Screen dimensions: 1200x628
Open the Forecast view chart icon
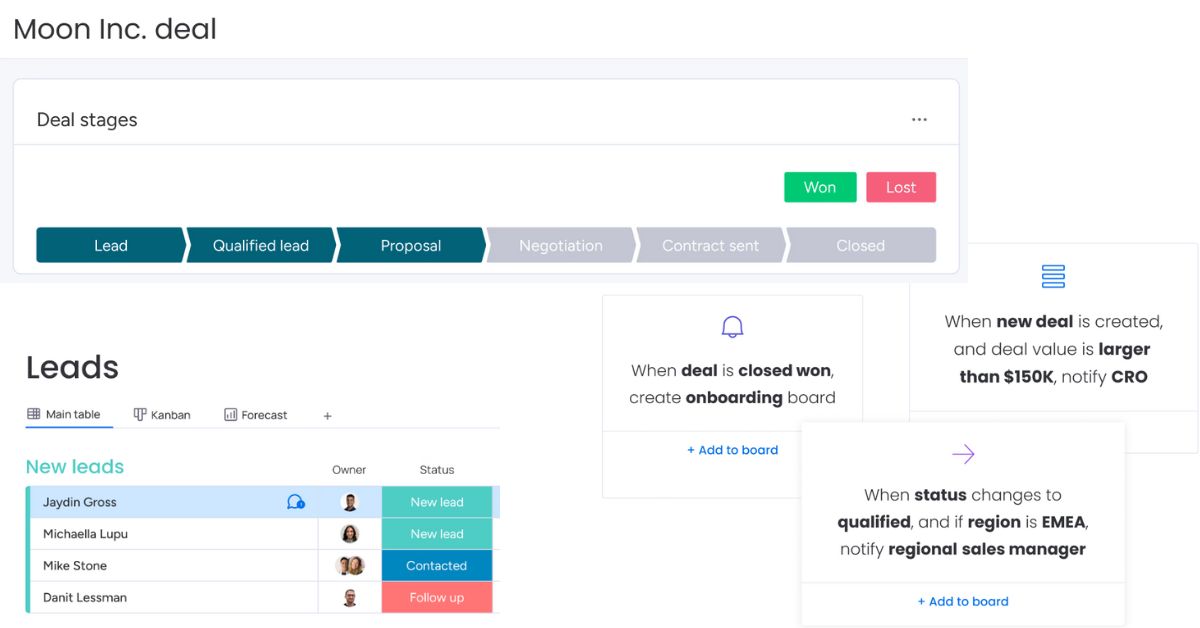point(232,414)
